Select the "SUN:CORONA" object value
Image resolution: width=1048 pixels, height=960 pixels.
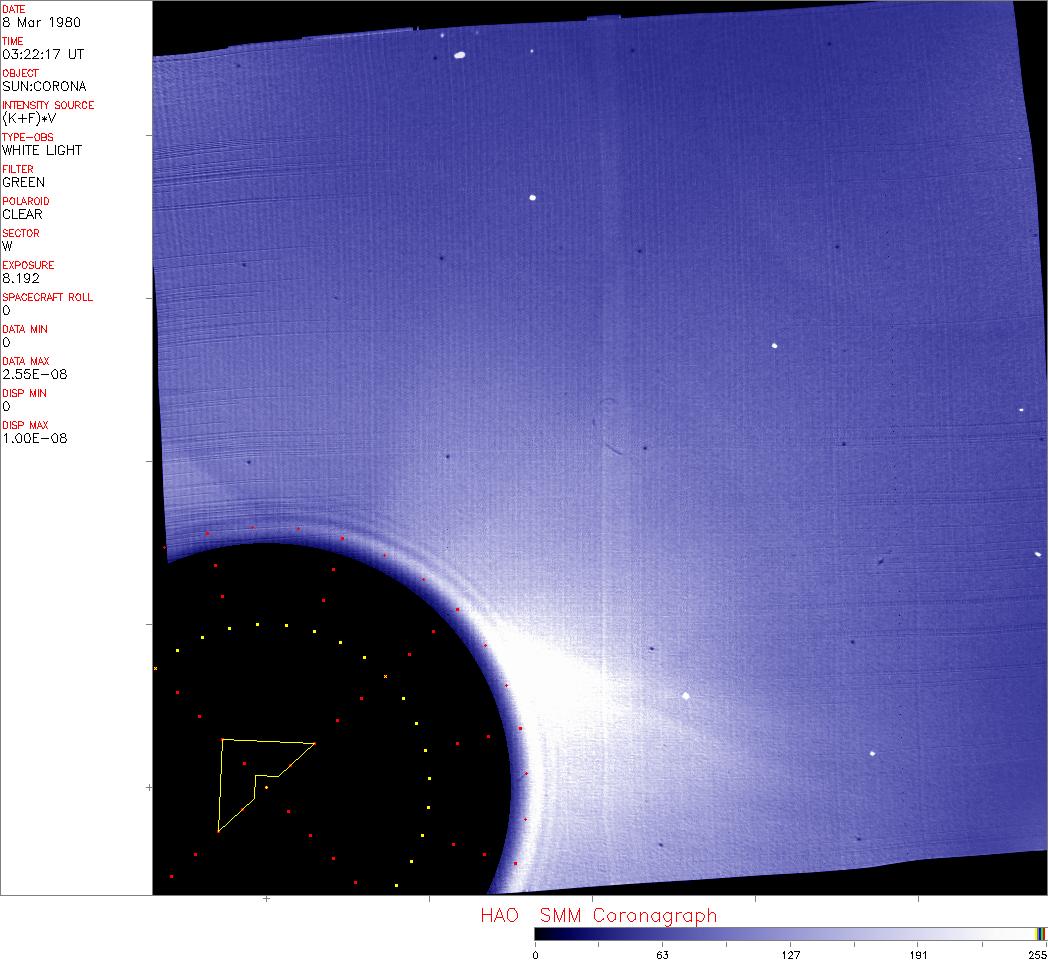point(44,86)
